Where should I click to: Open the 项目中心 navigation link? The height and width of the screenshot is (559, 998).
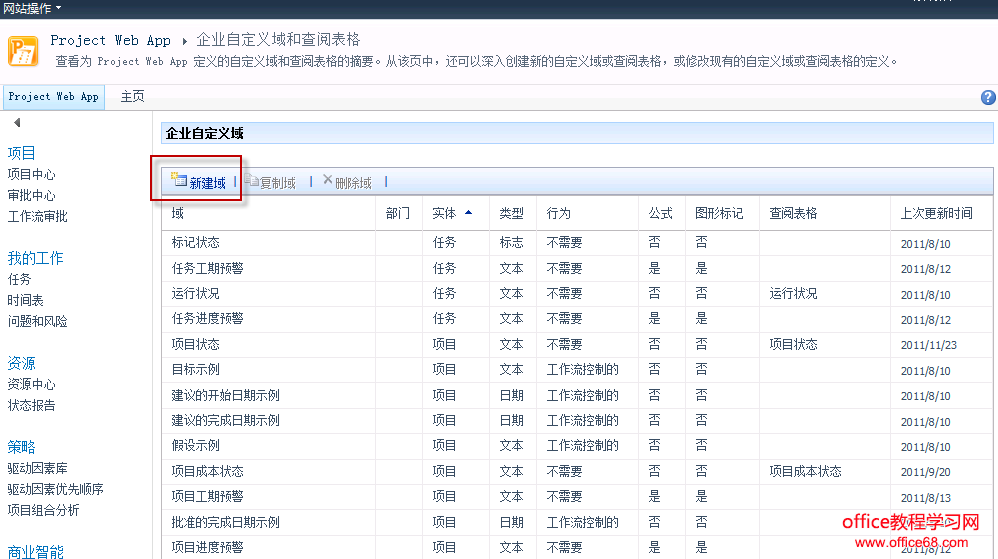[31, 174]
